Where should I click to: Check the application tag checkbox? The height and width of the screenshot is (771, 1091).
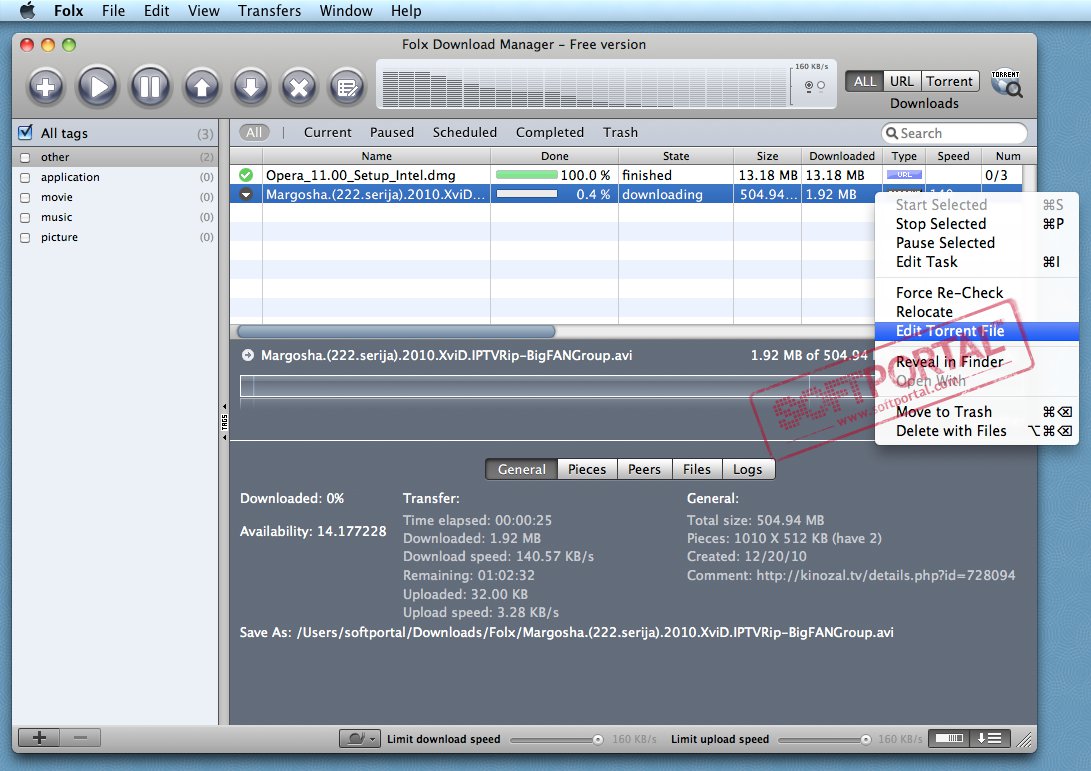(25, 177)
